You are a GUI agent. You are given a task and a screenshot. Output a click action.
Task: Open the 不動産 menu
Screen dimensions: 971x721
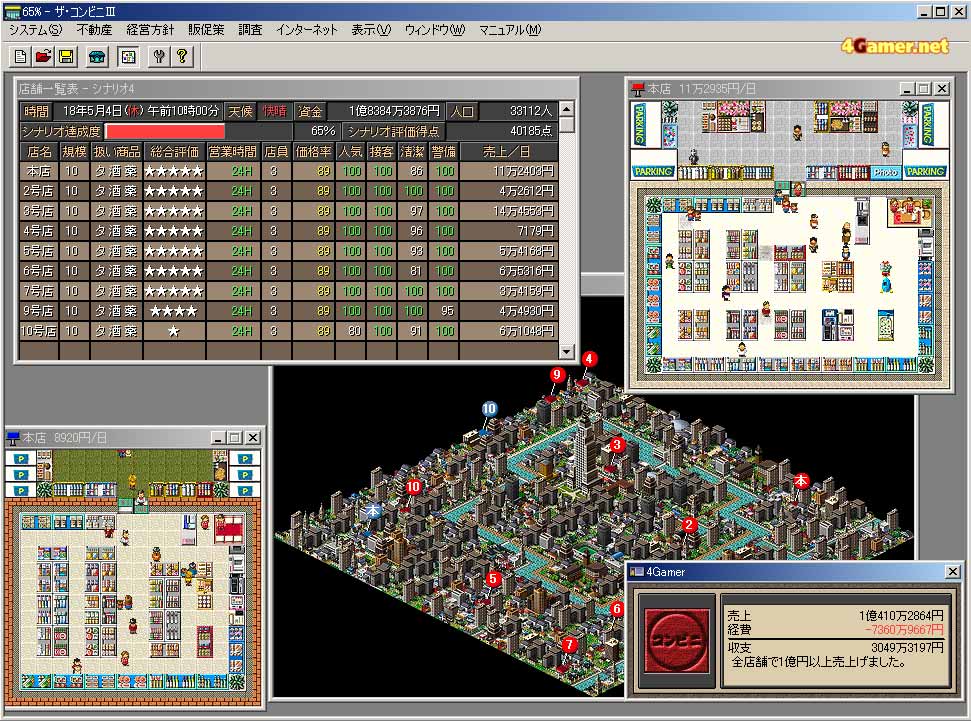[x=94, y=30]
